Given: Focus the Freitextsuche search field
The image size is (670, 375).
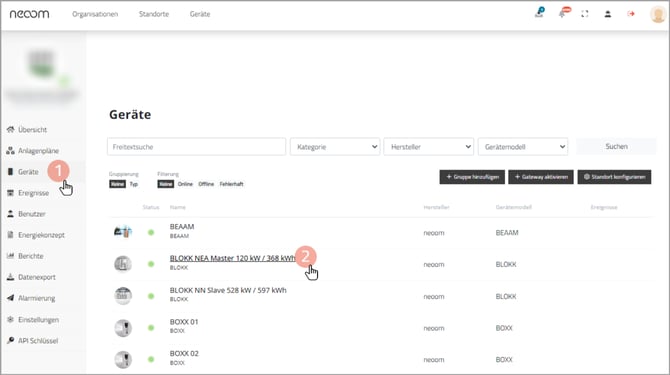Looking at the screenshot, I should point(197,146).
